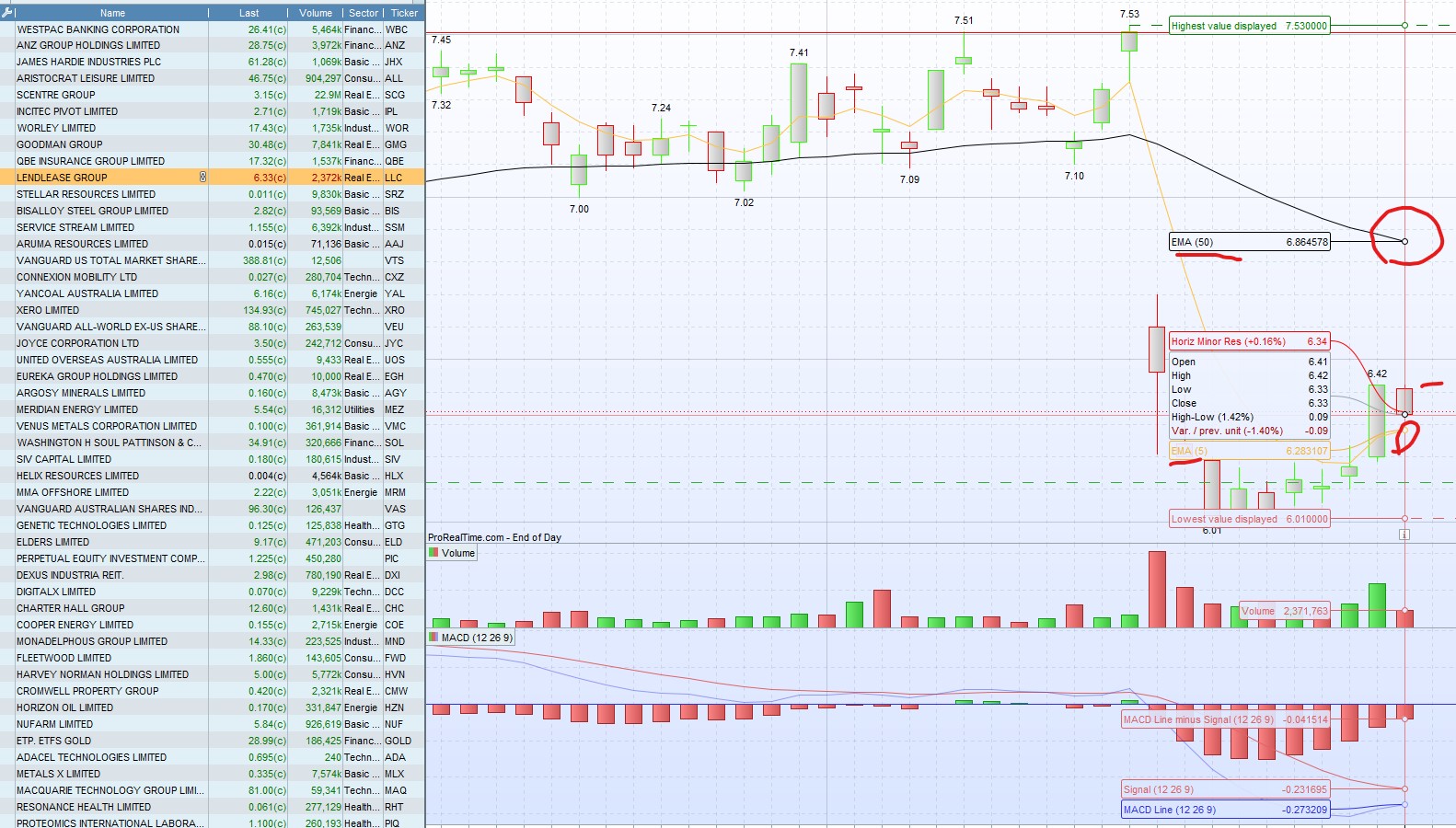
Task: Select SCENTRE GROUP in the list
Action: pos(212,95)
